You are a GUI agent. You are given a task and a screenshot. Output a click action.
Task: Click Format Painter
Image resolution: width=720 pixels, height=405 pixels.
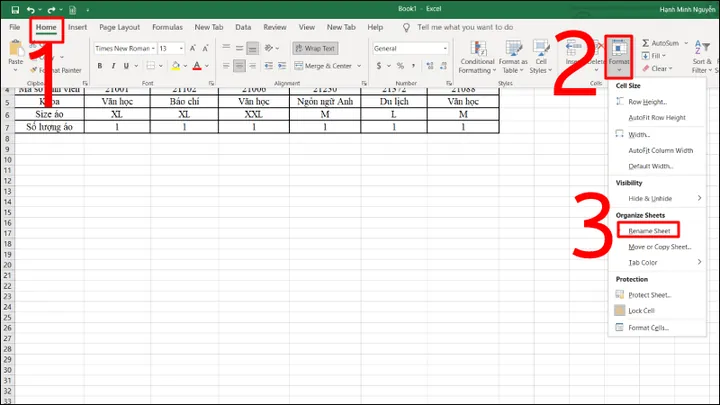56,70
